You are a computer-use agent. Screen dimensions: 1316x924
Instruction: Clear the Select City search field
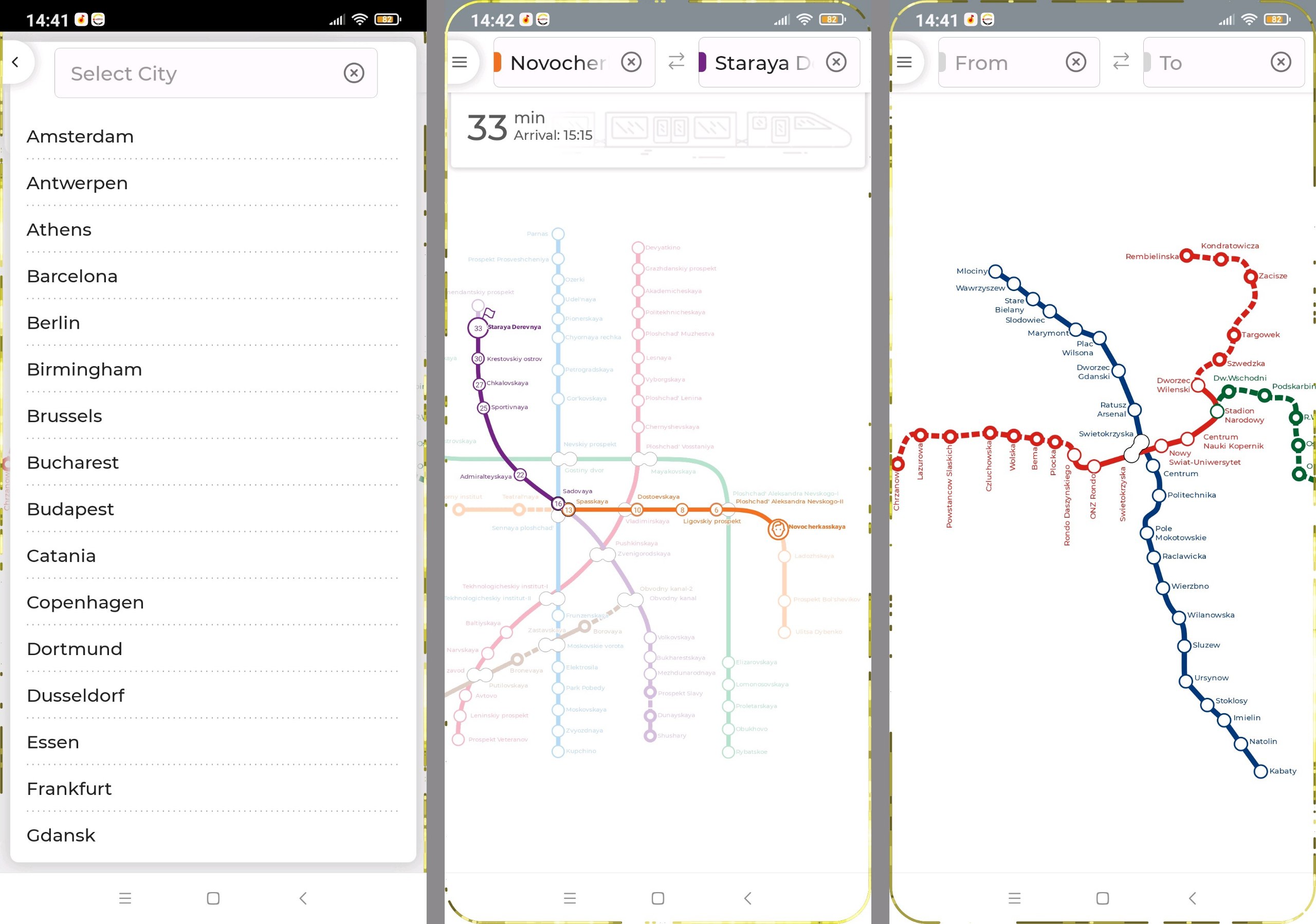click(354, 73)
